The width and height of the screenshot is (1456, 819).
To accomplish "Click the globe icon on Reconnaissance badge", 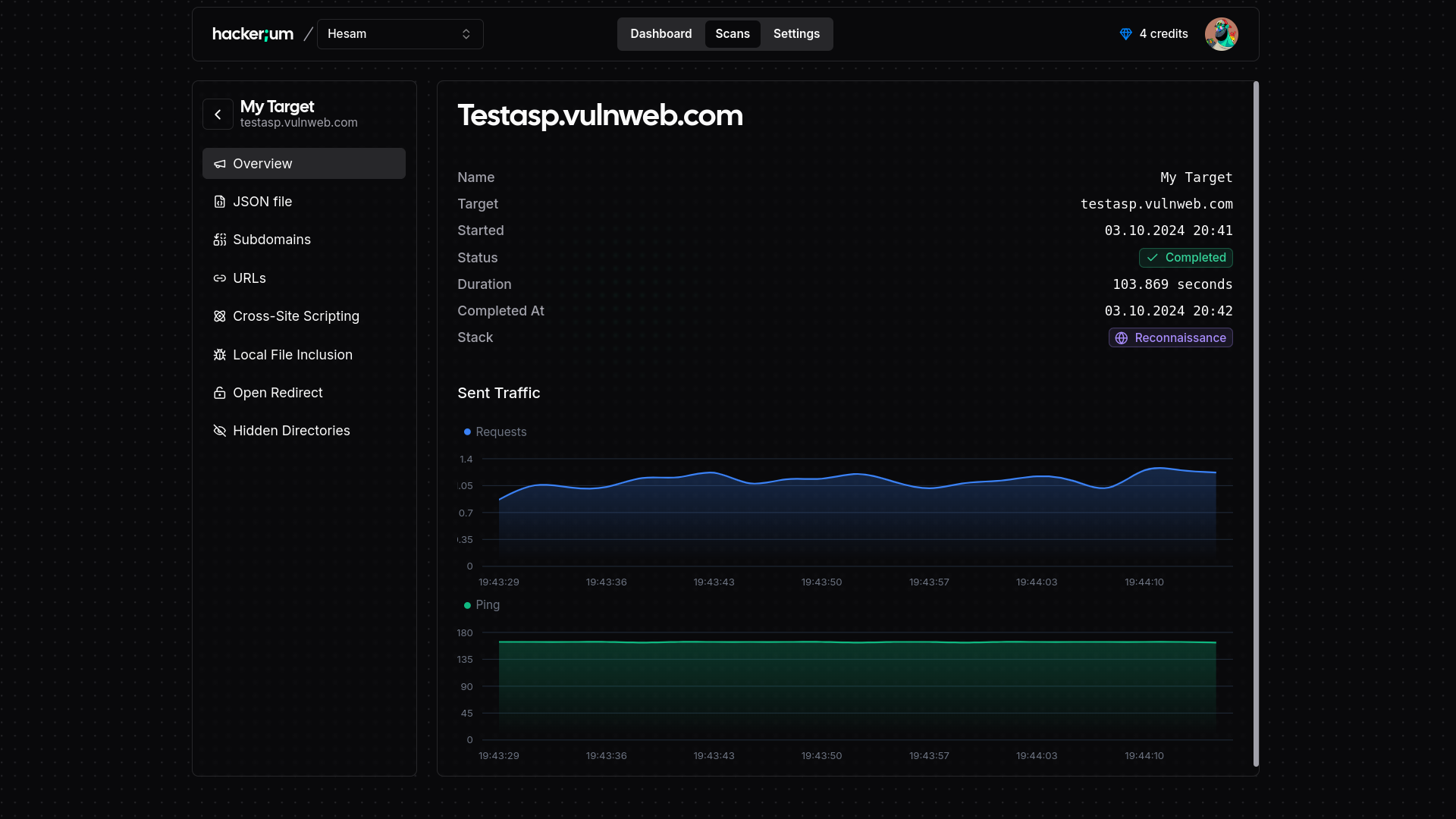I will (x=1122, y=337).
